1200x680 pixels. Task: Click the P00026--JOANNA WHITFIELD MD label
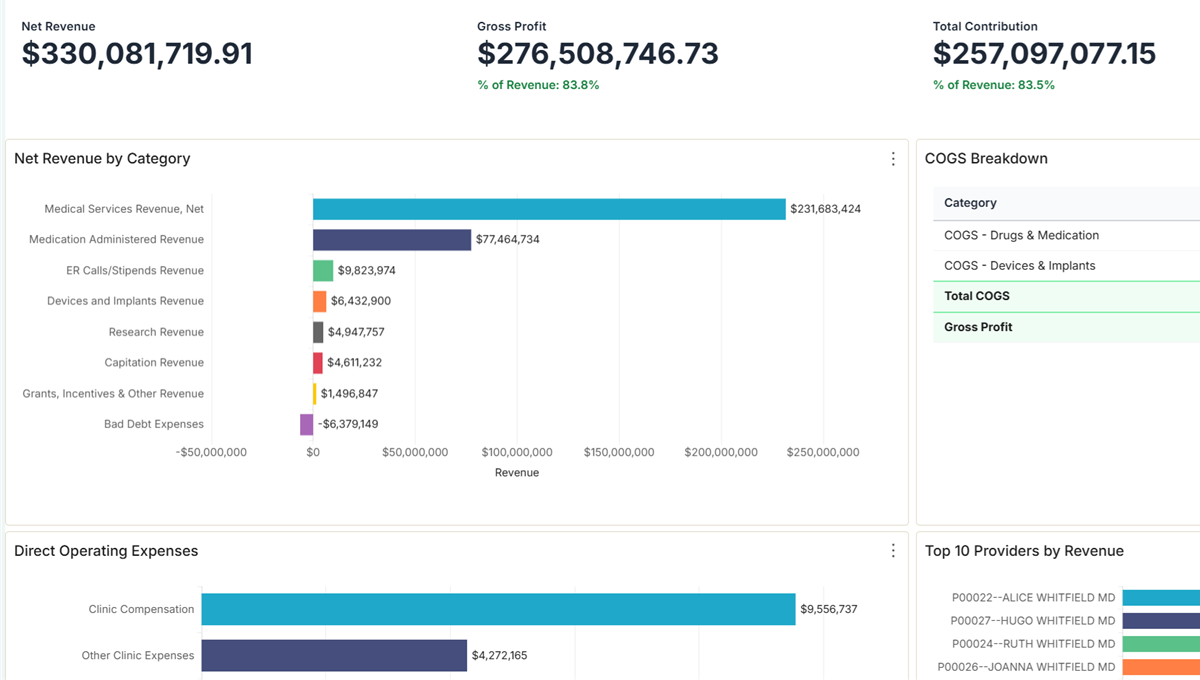tap(1026, 667)
